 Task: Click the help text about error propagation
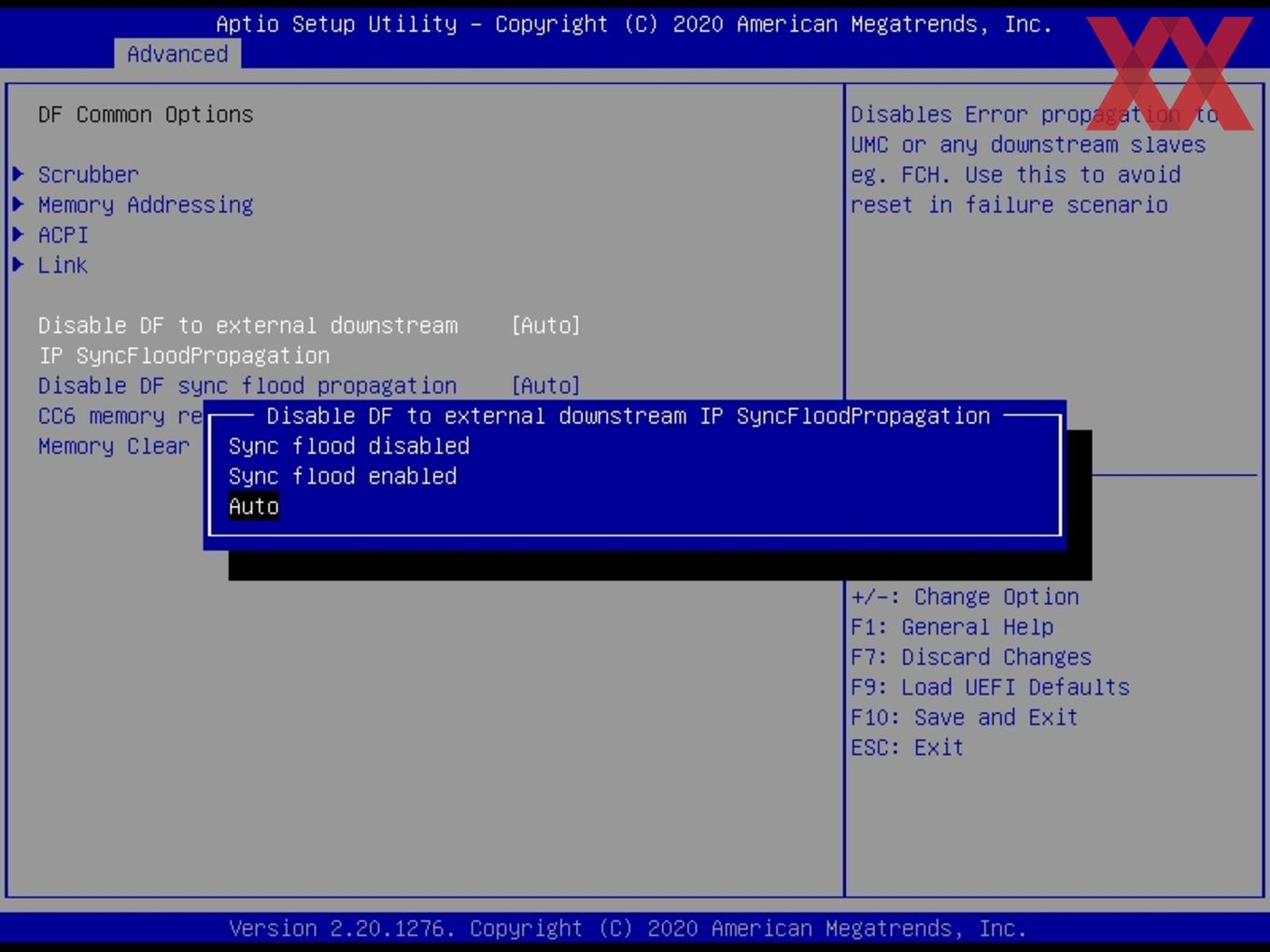[1035, 160]
